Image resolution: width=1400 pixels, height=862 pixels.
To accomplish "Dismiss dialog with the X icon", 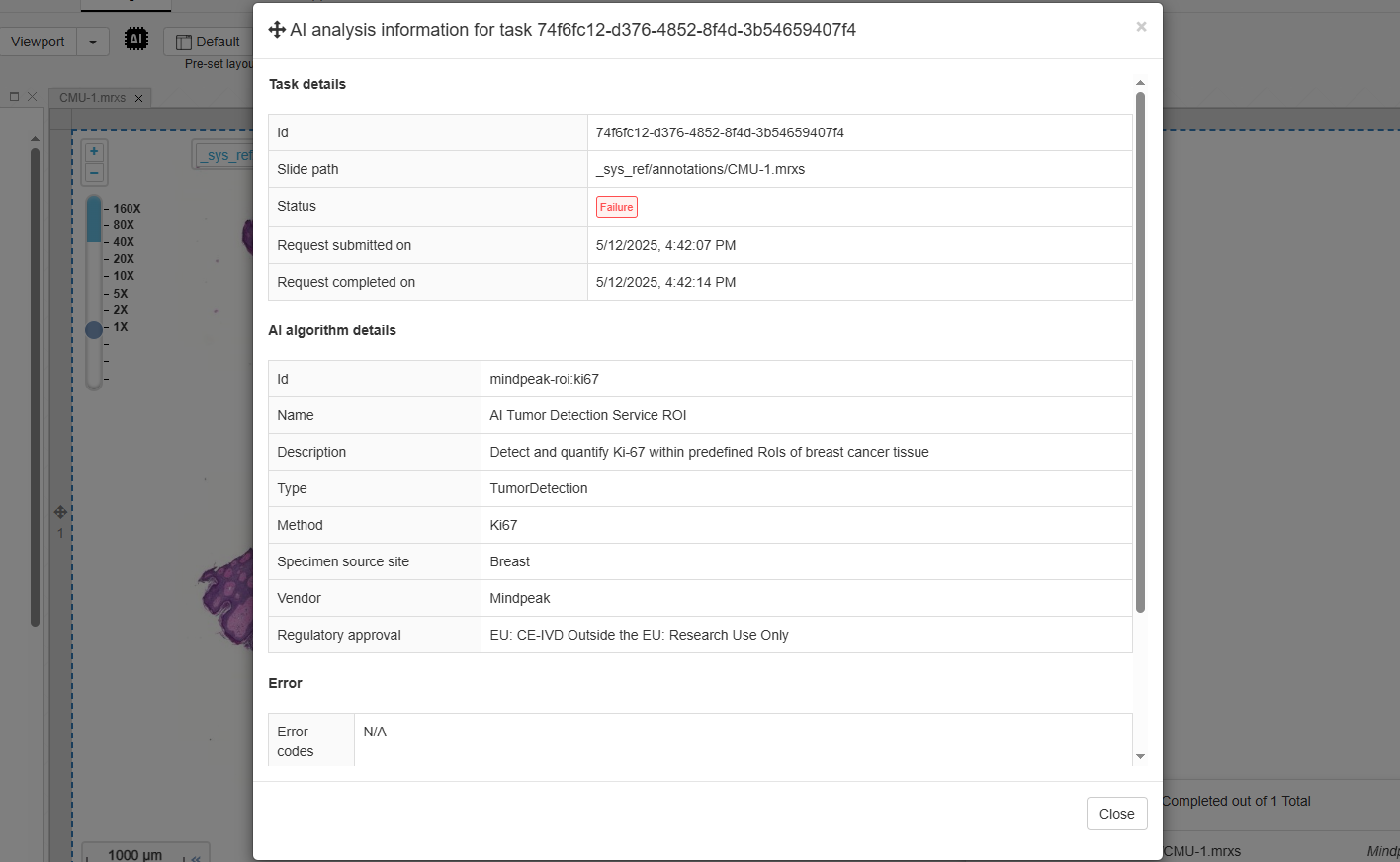I will point(1141,27).
